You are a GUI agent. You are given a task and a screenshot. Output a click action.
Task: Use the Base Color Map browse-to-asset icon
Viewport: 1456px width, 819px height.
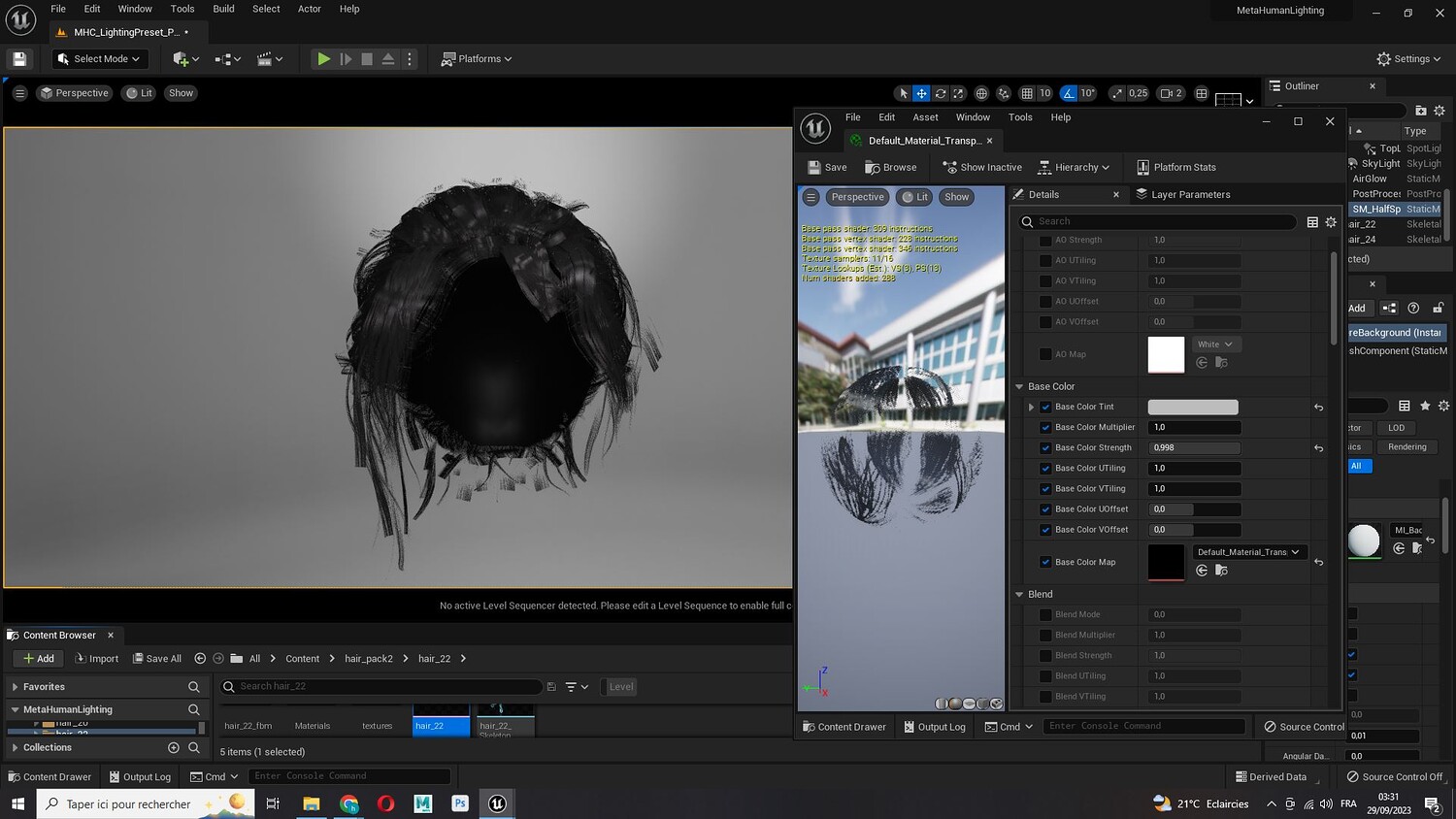(1221, 571)
